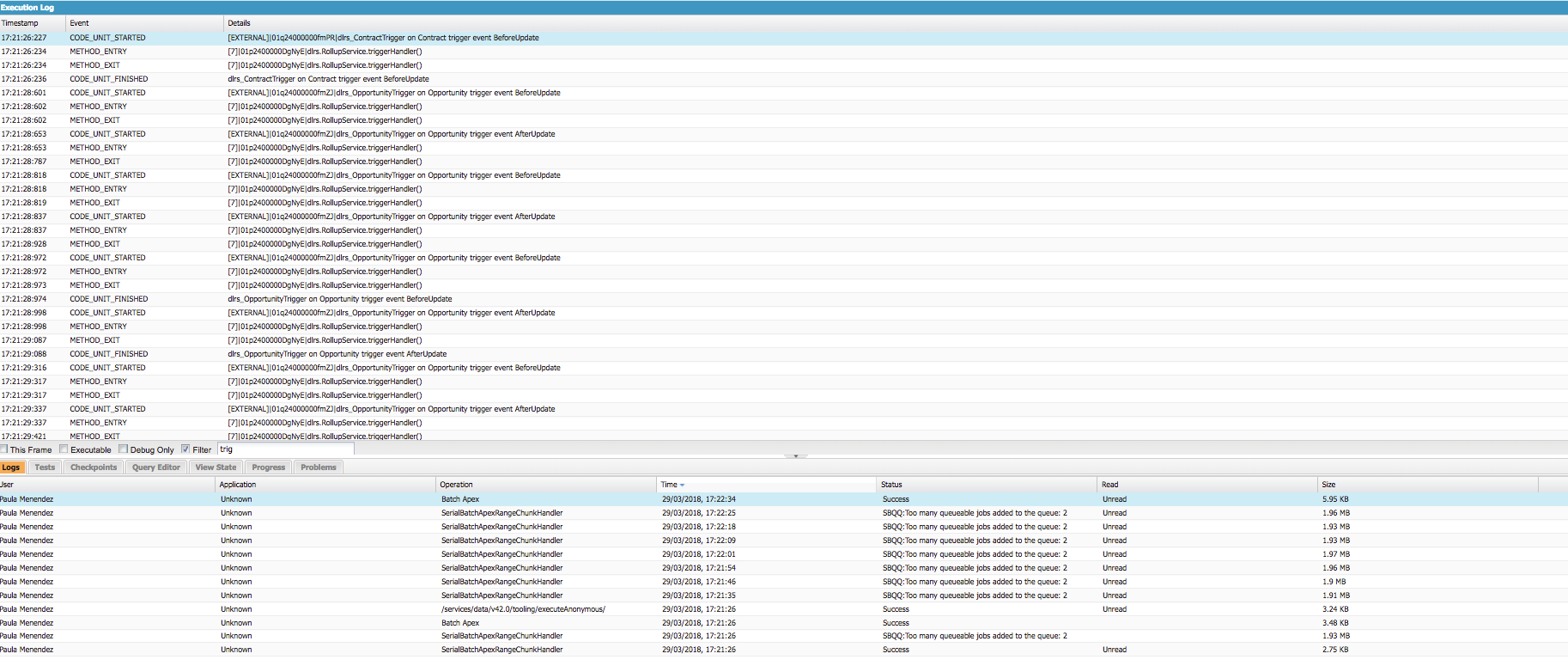
Task: Show the Progress tab
Action: [269, 467]
